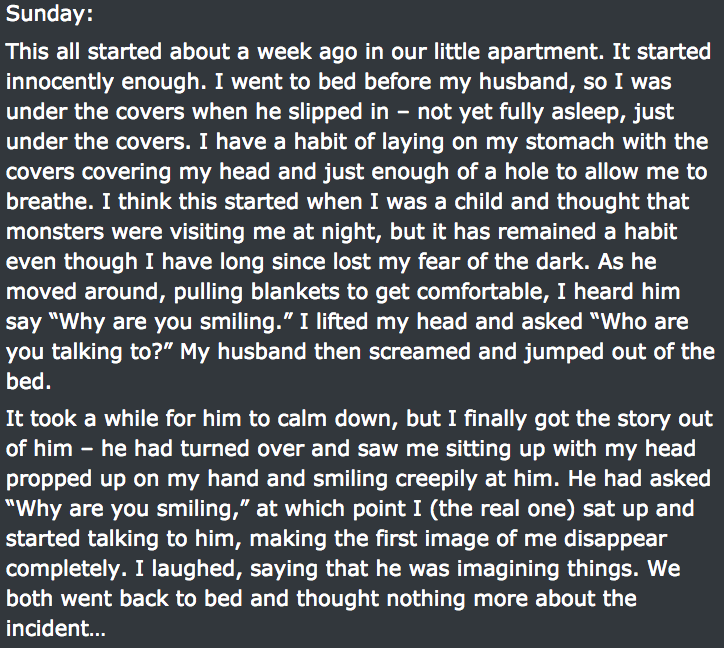Click the final word 'incident…'
Screen dimensions: 724x648
click(x=56, y=629)
